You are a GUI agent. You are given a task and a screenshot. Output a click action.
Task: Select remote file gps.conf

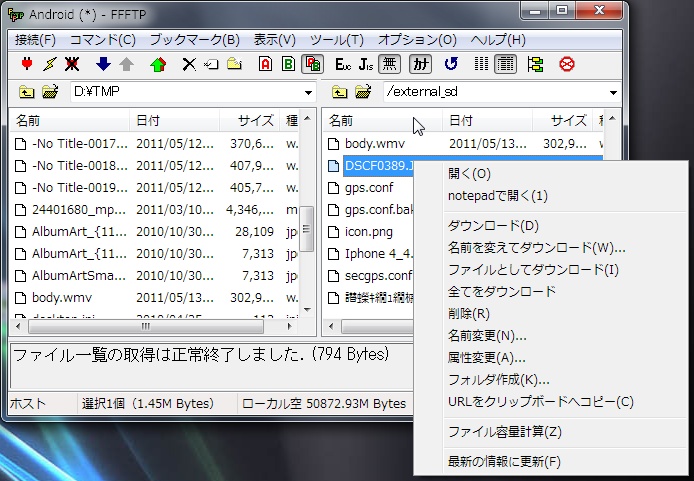click(369, 188)
